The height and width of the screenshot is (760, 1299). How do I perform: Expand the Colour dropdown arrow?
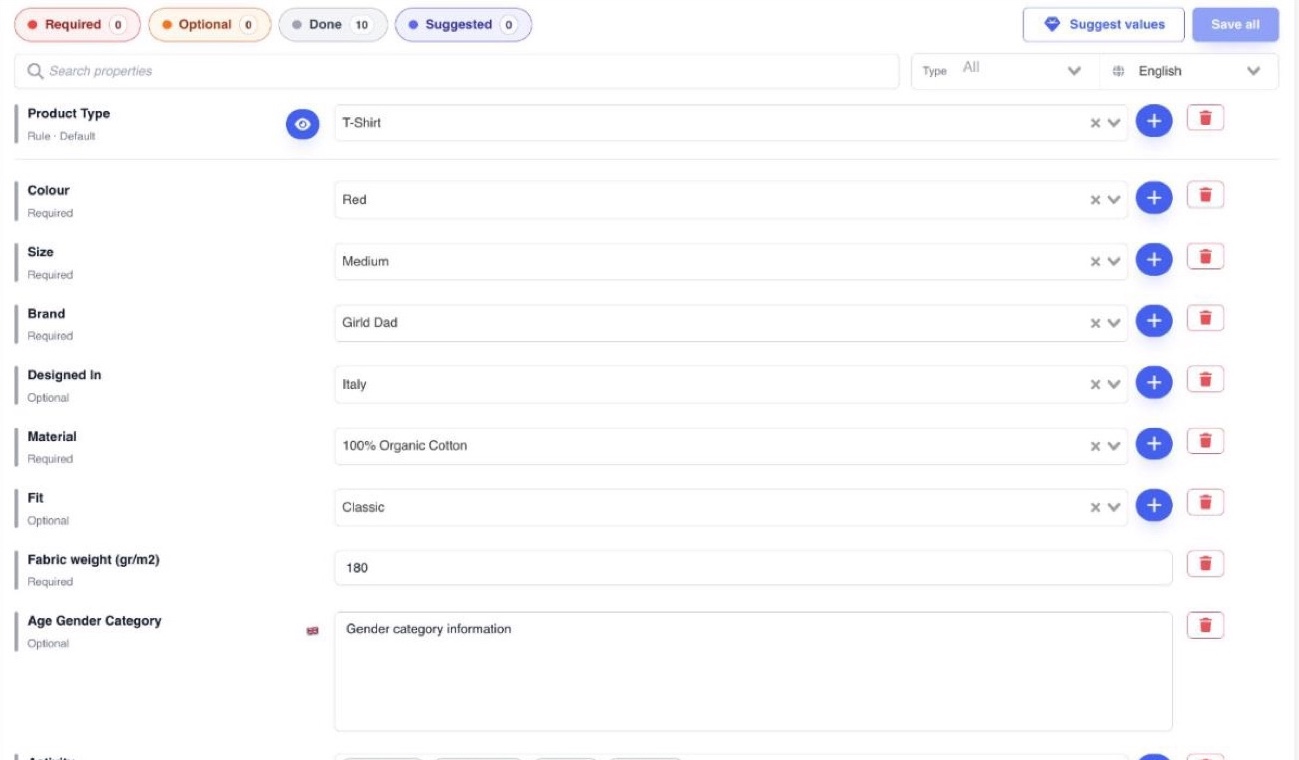(1114, 200)
